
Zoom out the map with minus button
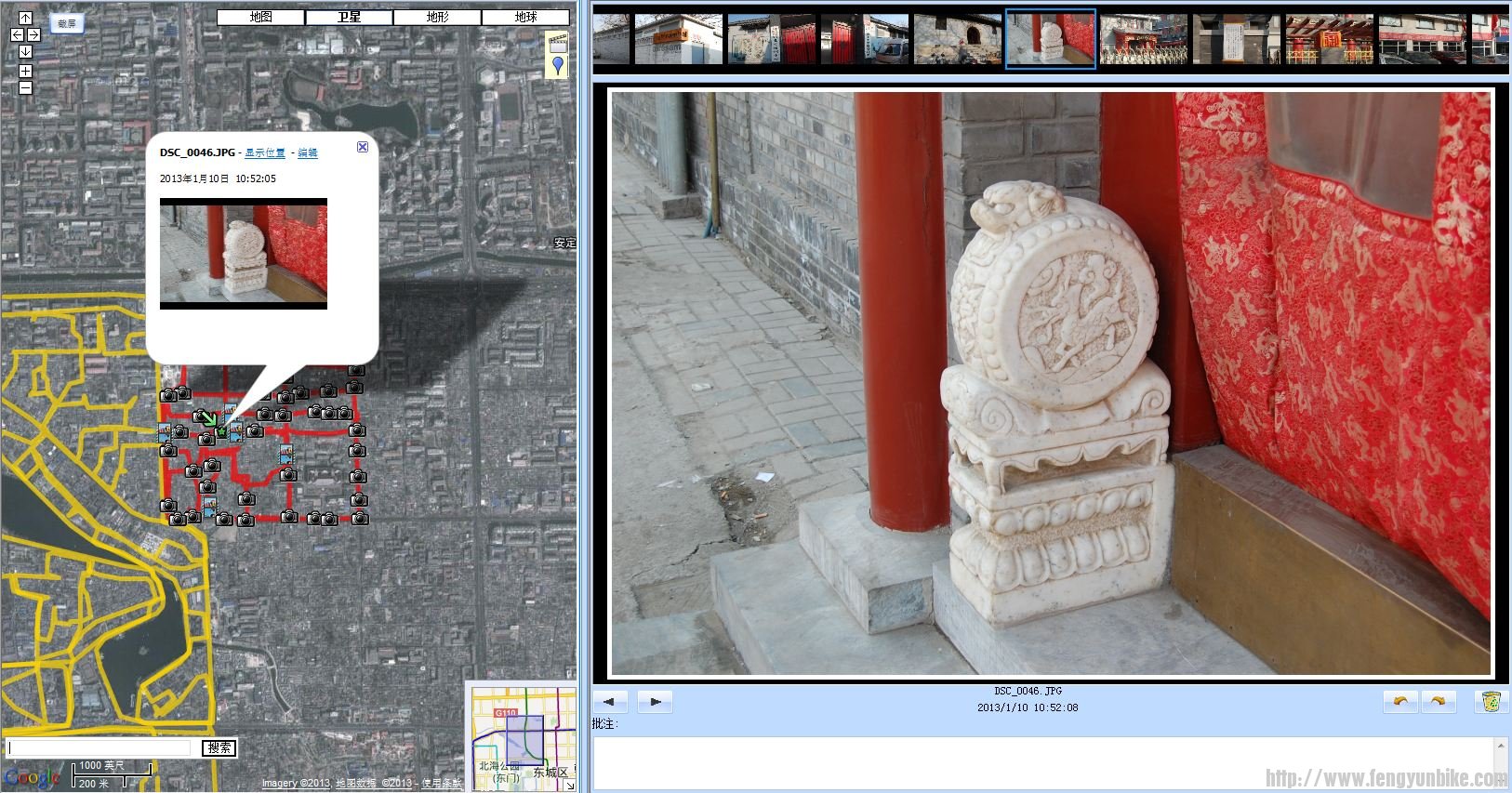pyautogui.click(x=25, y=87)
